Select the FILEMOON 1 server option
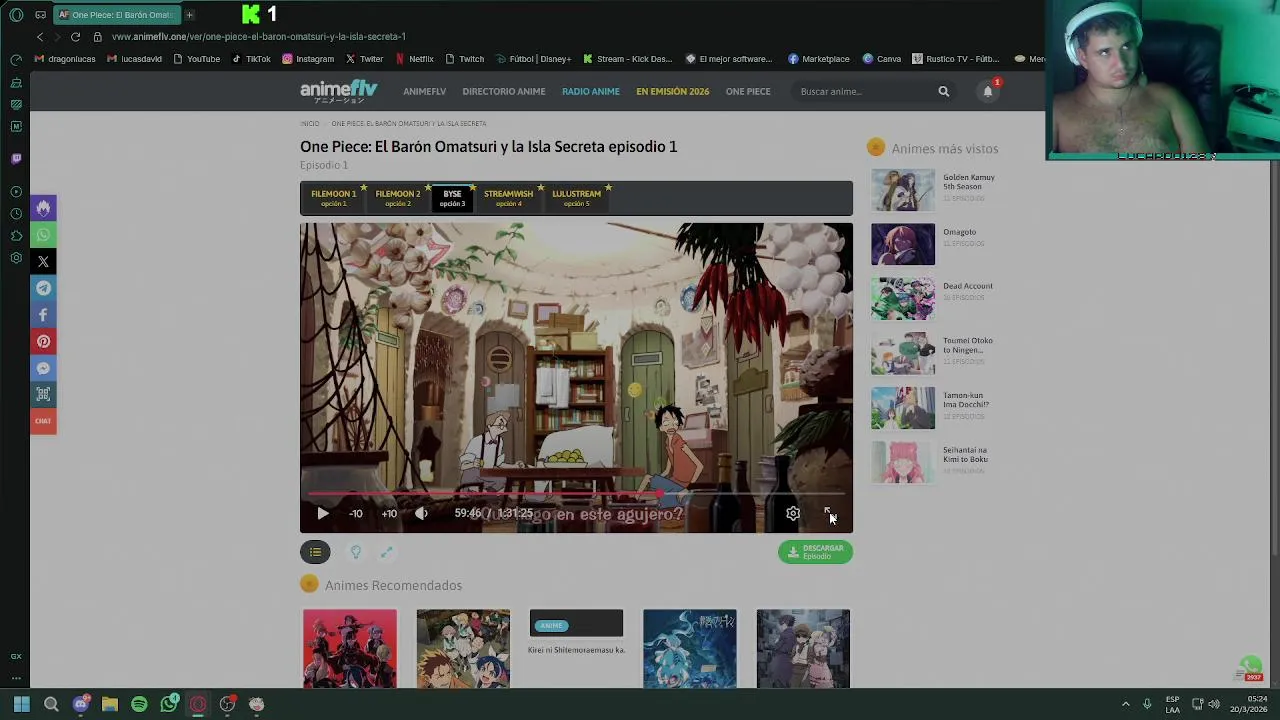Screen dimensions: 1280x720 pos(333,198)
